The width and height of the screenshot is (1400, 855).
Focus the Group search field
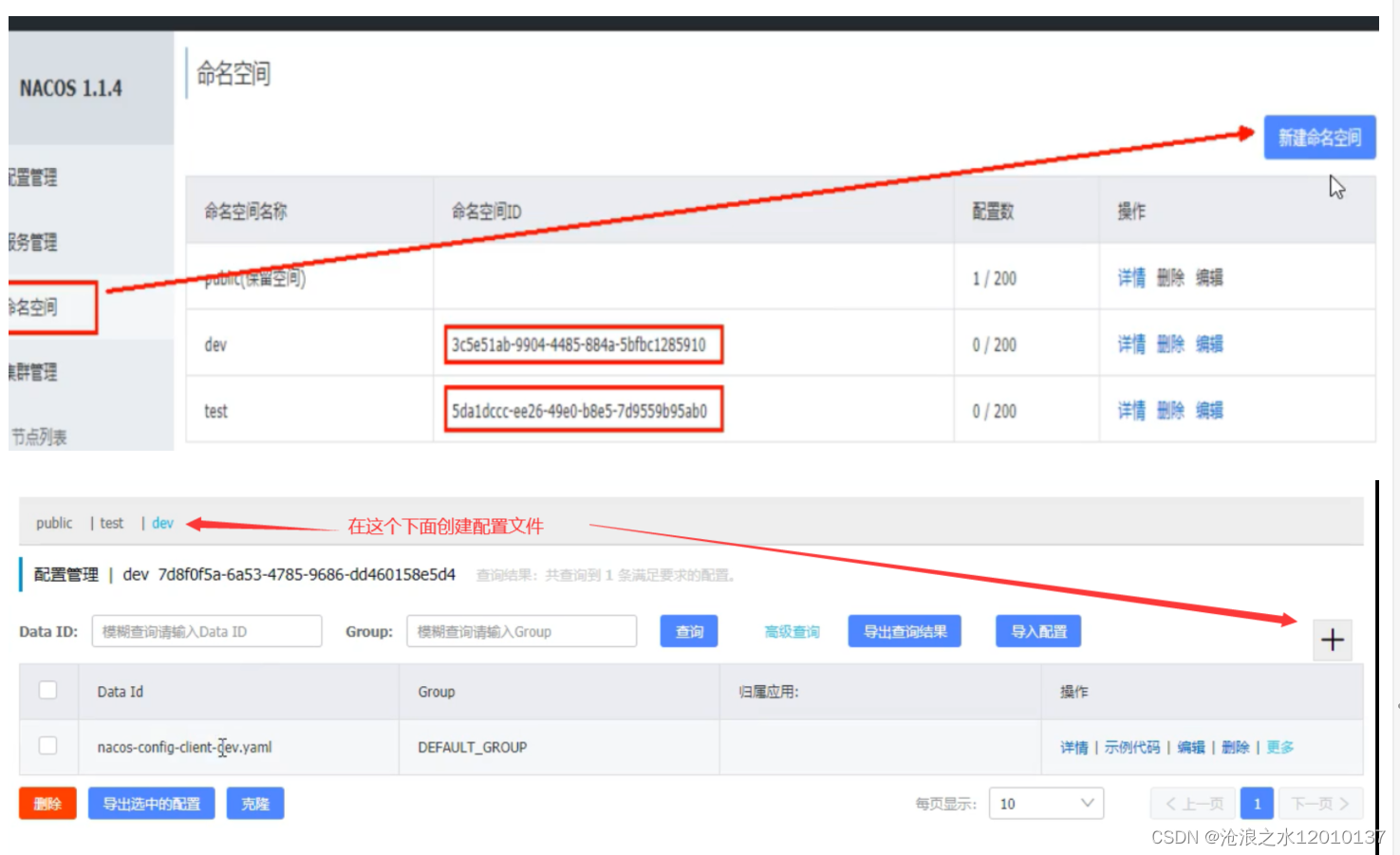521,631
